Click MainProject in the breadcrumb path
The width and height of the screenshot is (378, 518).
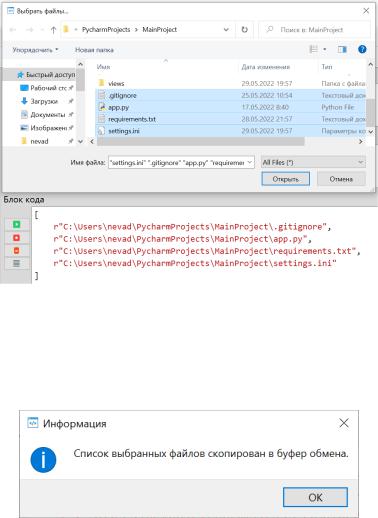(x=160, y=29)
